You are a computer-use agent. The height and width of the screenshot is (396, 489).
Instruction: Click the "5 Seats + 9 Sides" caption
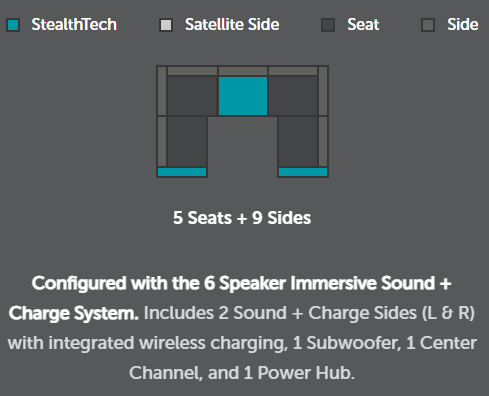tap(242, 218)
